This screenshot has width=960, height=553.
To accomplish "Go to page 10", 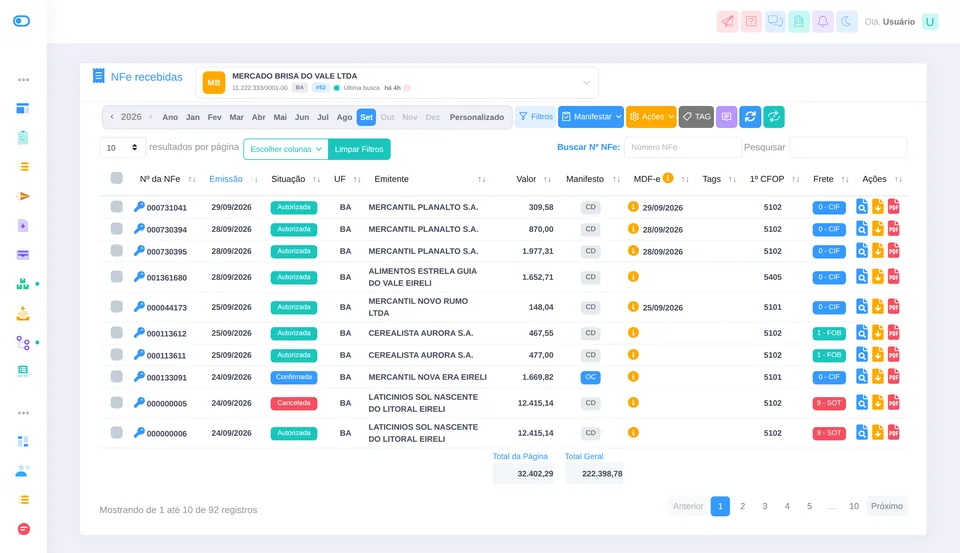I will tap(853, 506).
